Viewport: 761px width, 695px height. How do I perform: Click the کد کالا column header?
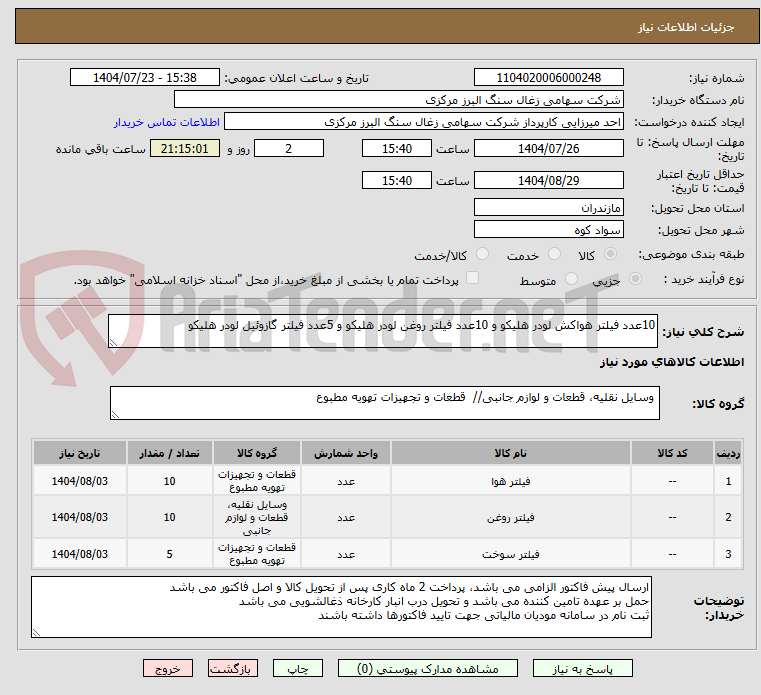point(672,453)
